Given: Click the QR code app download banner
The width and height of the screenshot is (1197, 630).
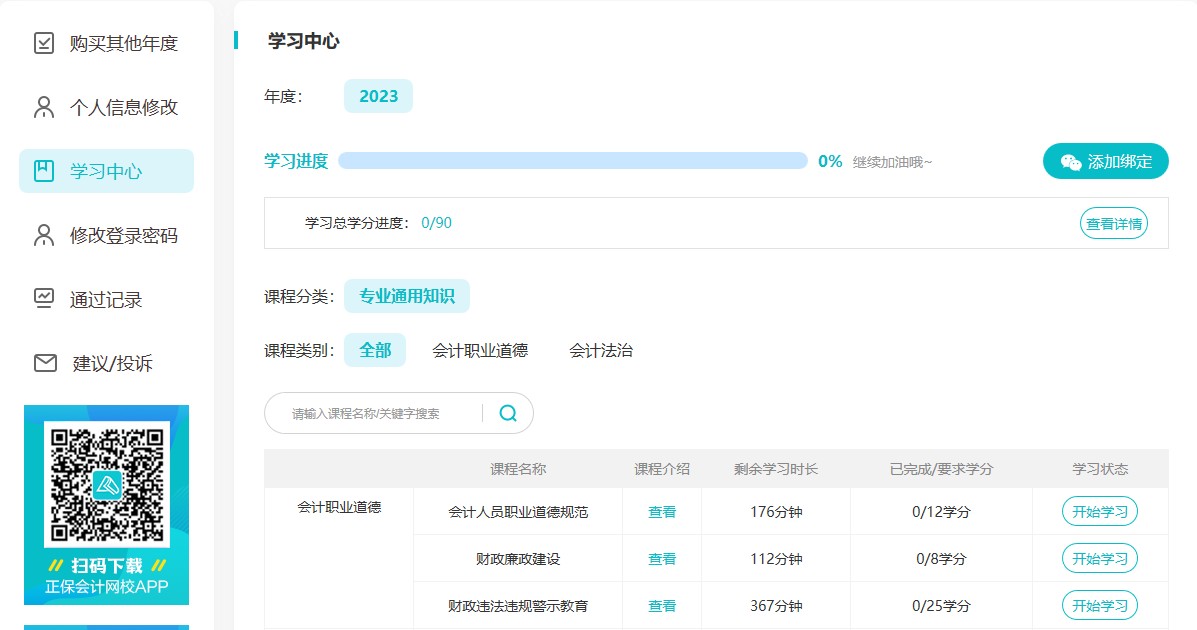Looking at the screenshot, I should tap(106, 505).
